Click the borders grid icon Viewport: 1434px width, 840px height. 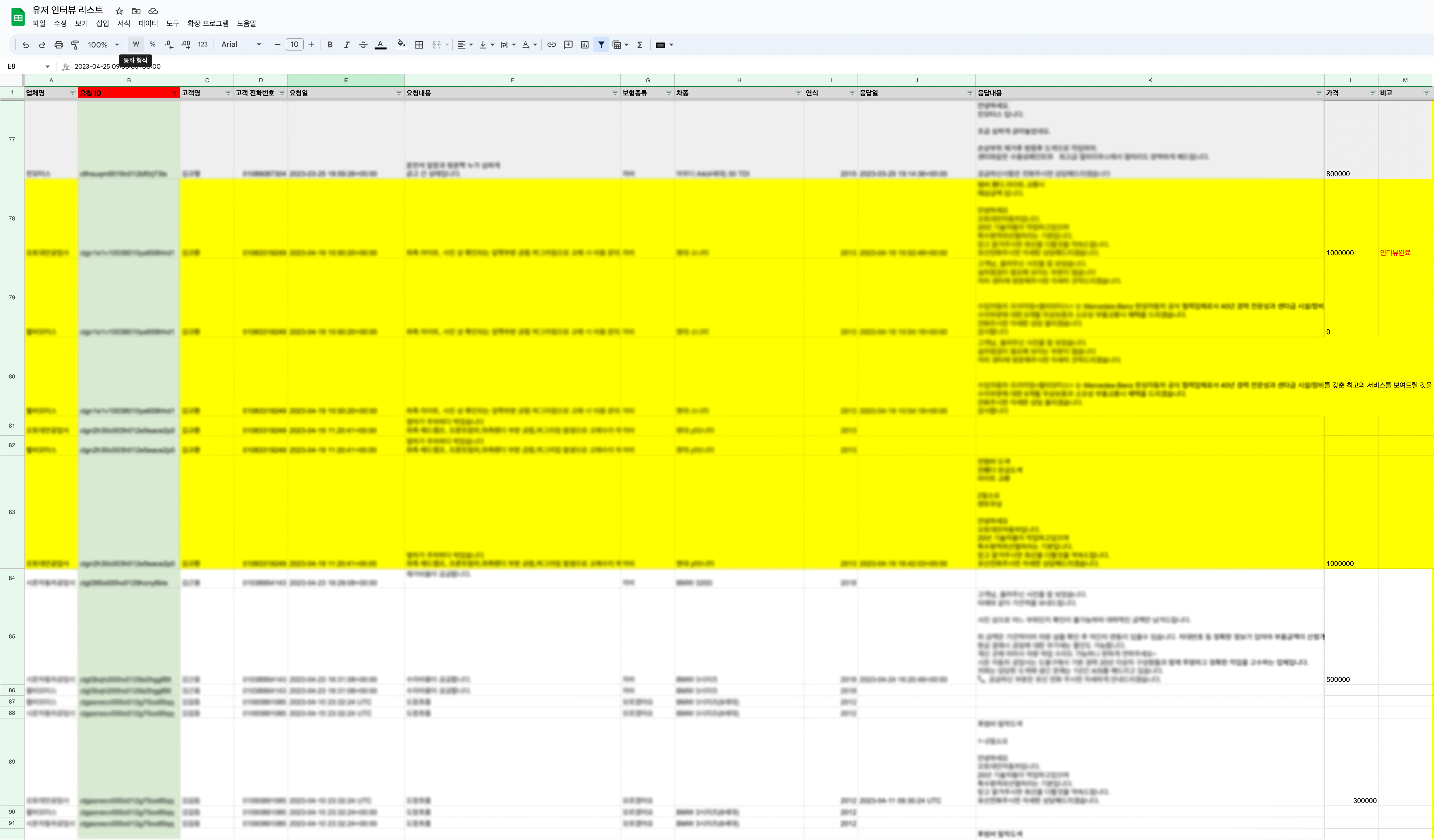coord(419,44)
